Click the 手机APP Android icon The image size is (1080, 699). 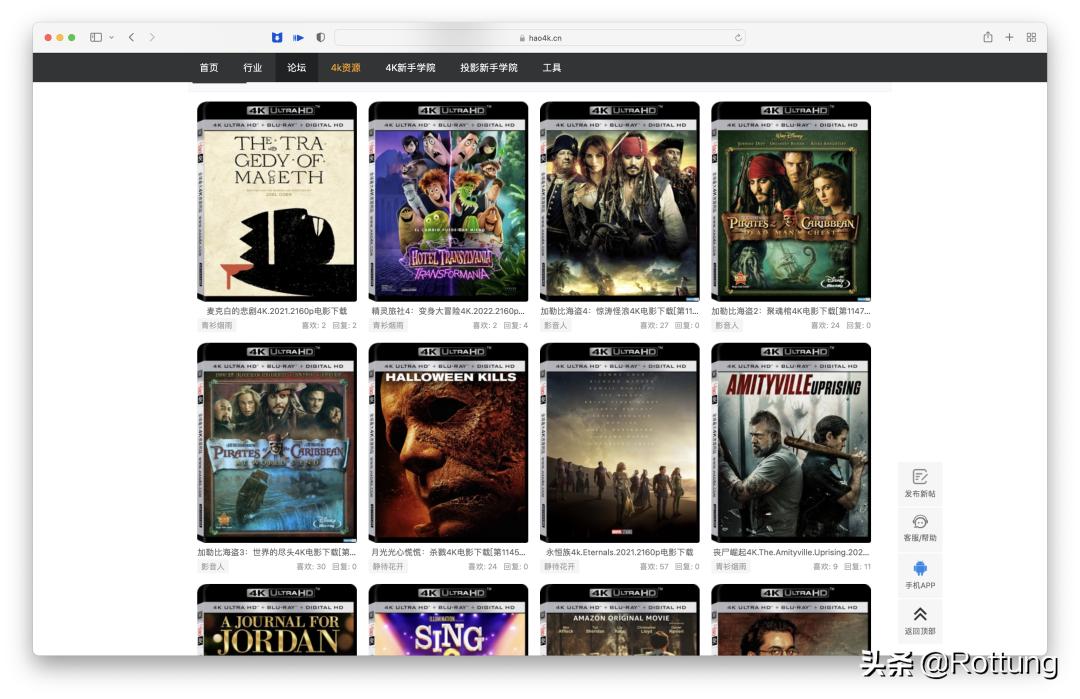pos(920,568)
